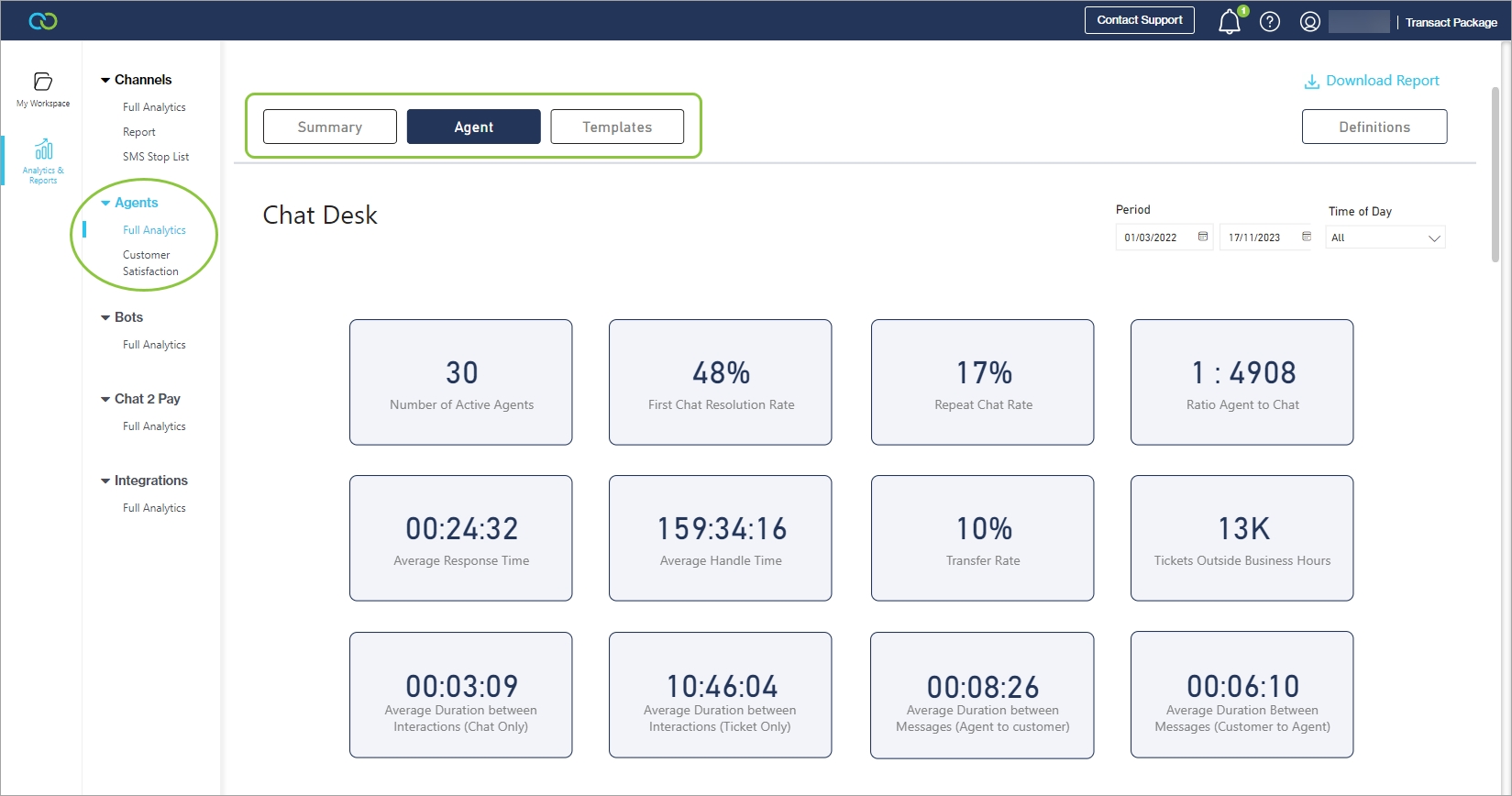Click the vertical scrollbar on the right
This screenshot has width=1512, height=796.
(1495, 174)
